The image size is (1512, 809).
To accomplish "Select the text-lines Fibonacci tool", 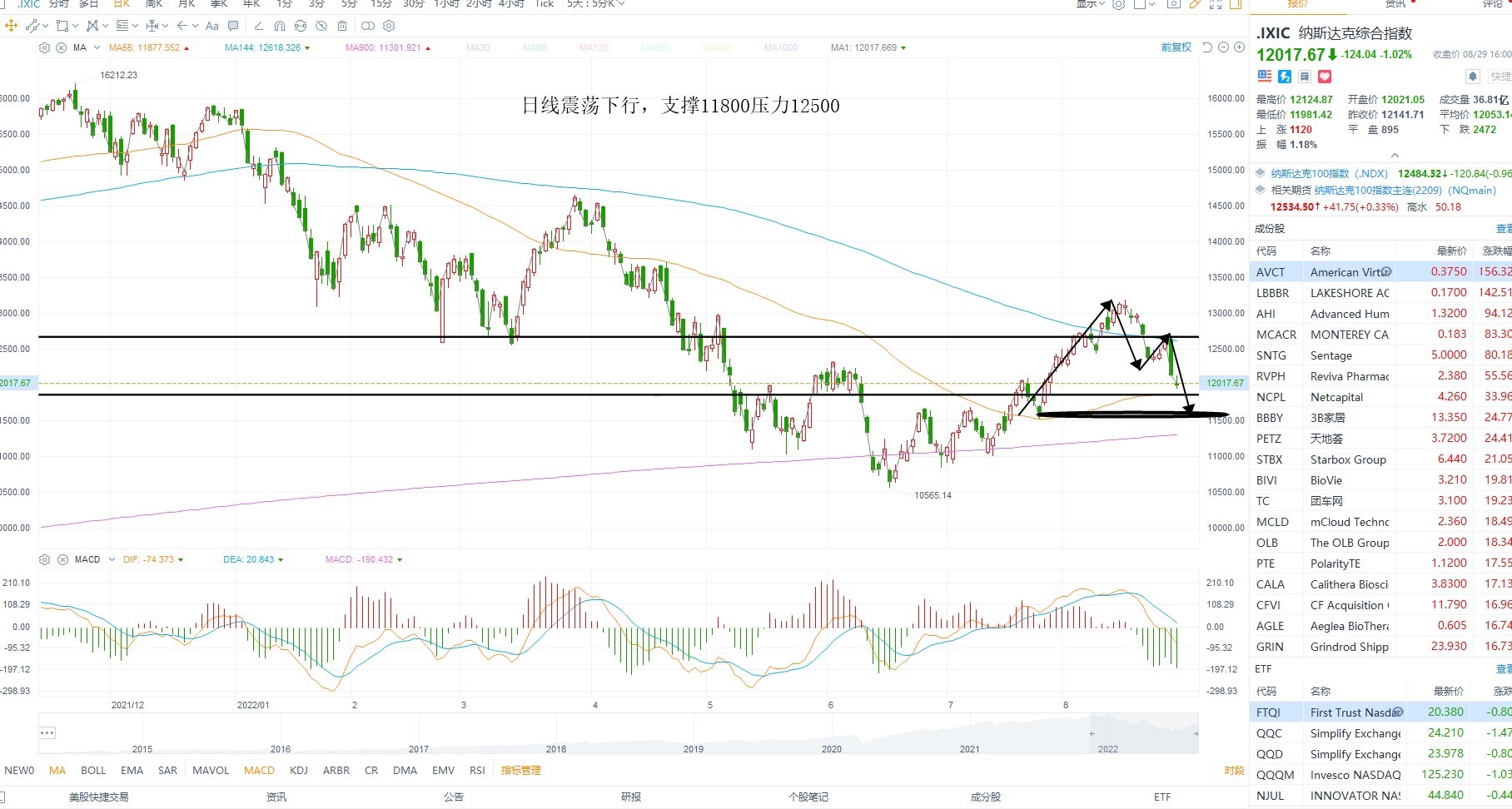I will 122,26.
